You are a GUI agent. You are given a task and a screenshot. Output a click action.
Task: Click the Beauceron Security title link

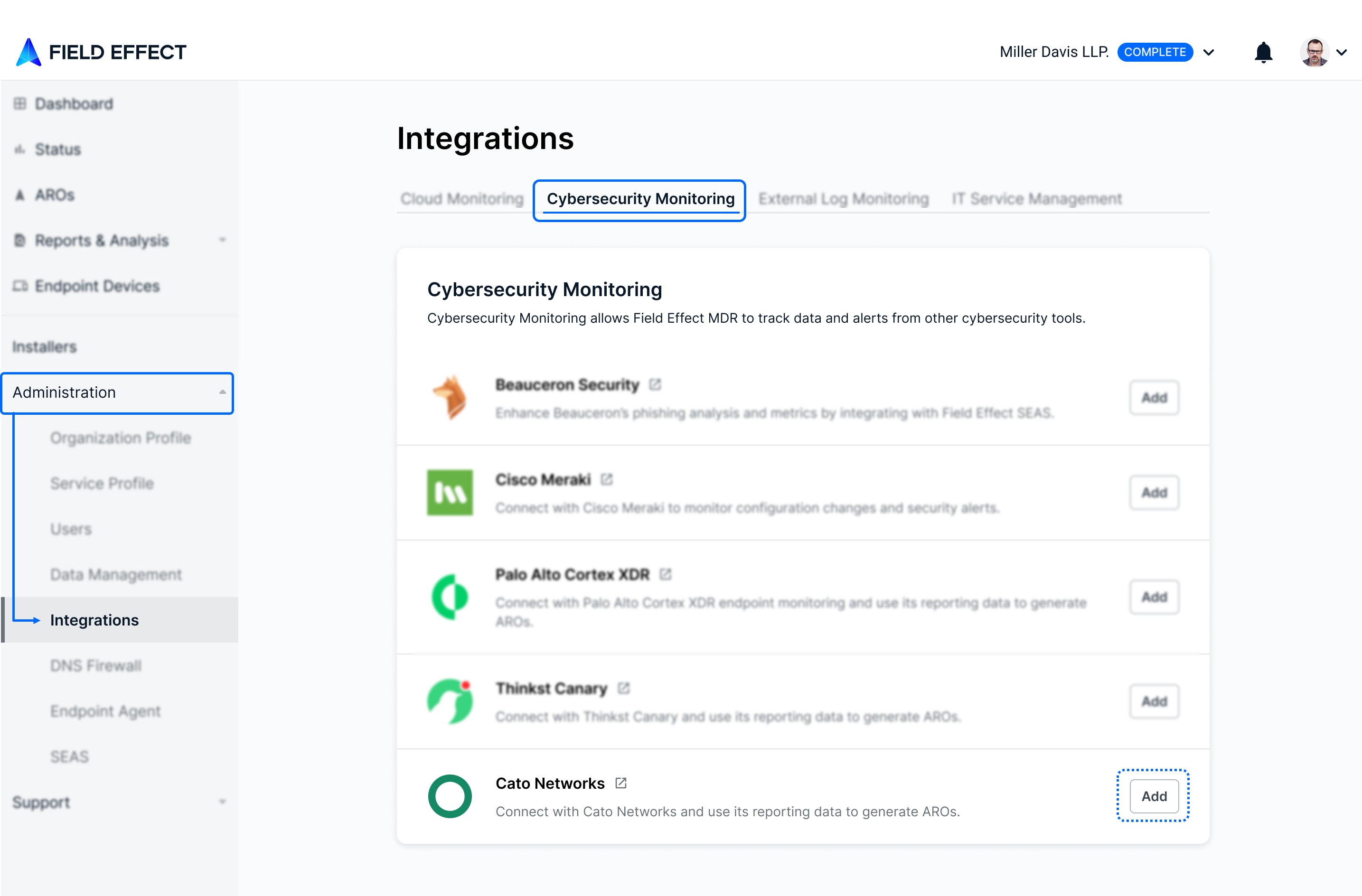pos(567,384)
